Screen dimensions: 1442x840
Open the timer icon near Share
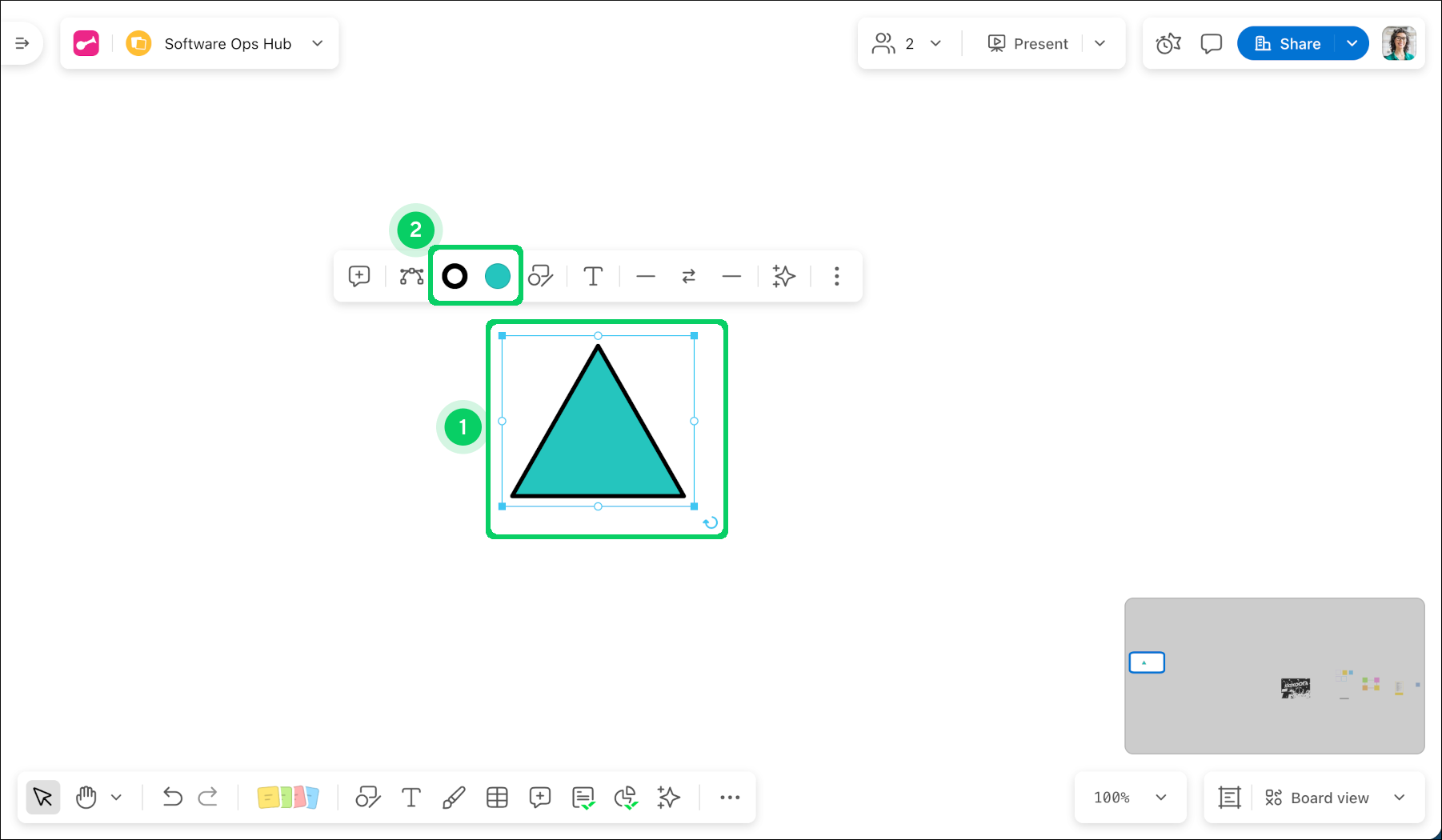[1168, 43]
